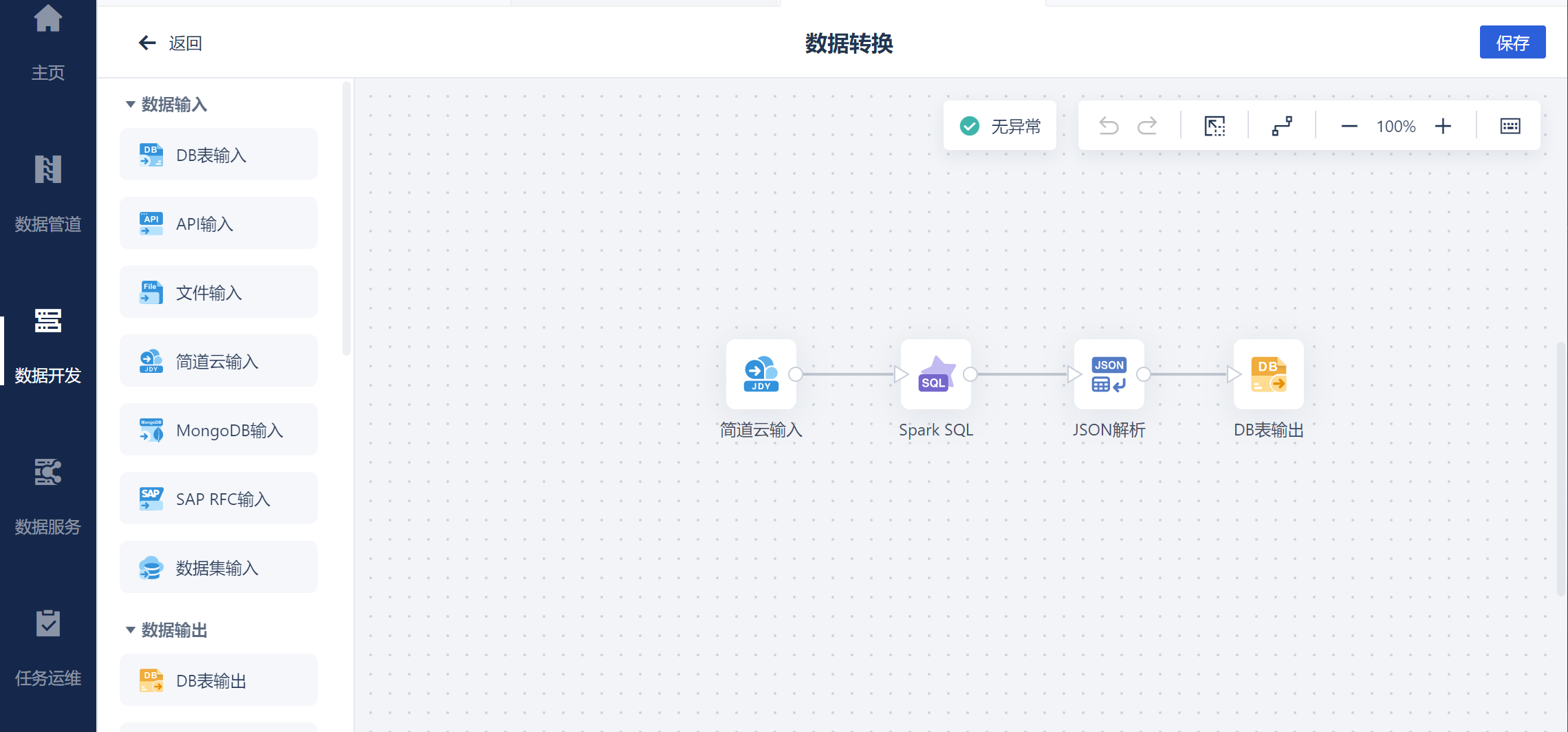Click the 返回 back link
This screenshot has width=1568, height=732.
coord(186,43)
